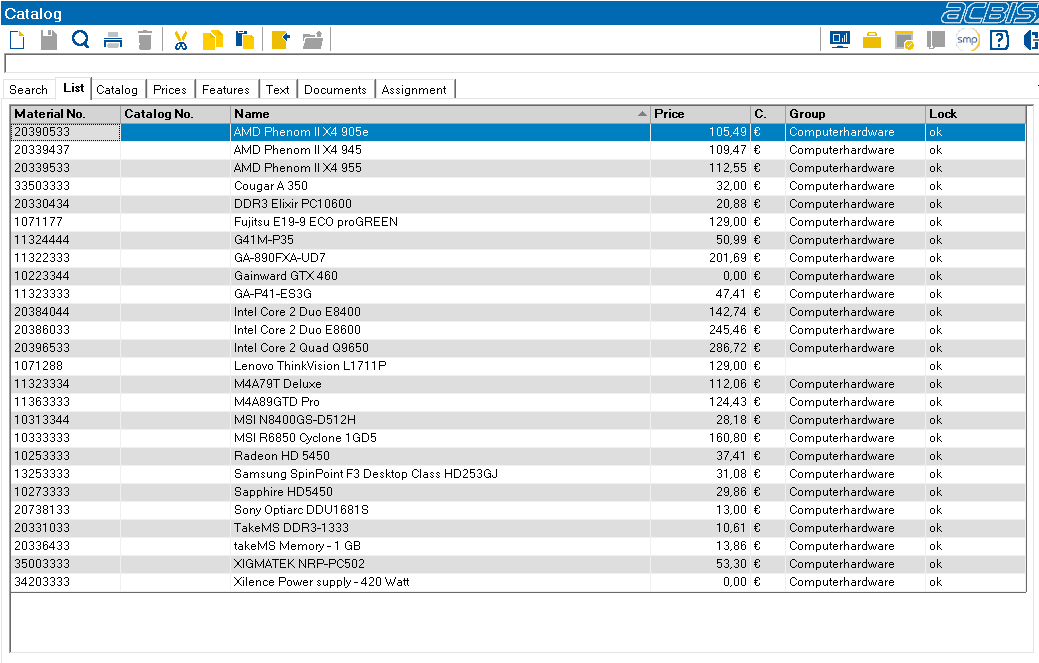Image resolution: width=1039 pixels, height=663 pixels.
Task: Click the partly cut-off blue exit icon
Action: pyautogui.click(x=1030, y=40)
